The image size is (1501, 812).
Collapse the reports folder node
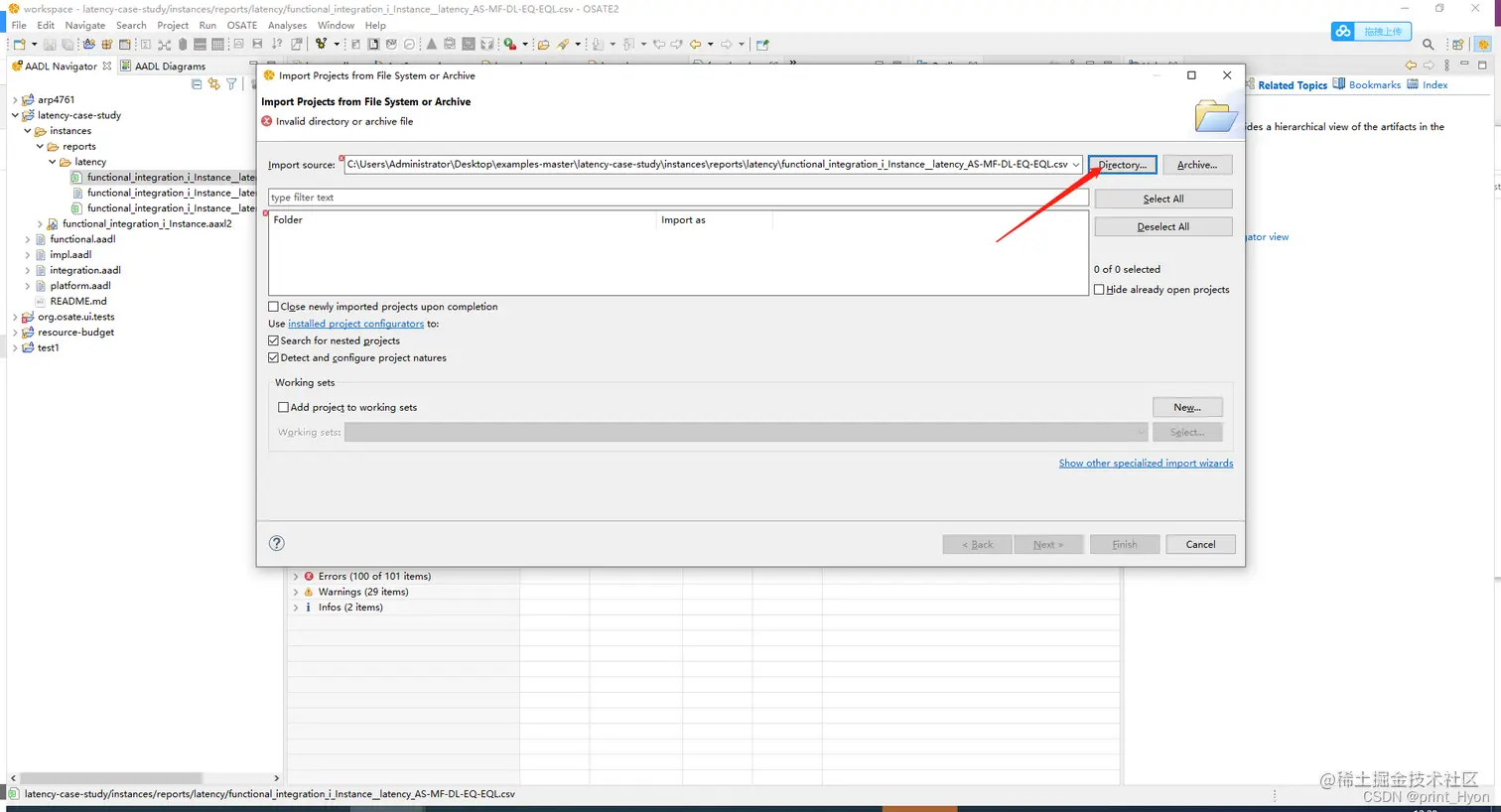(x=41, y=146)
